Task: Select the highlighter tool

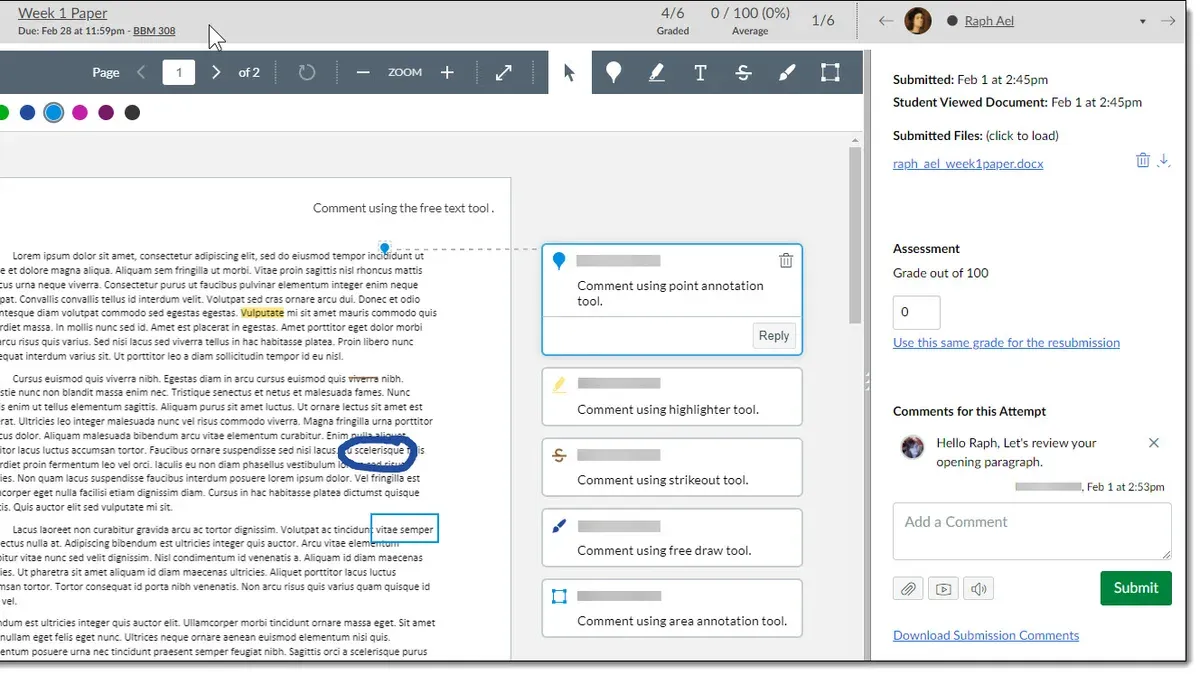Action: point(657,73)
